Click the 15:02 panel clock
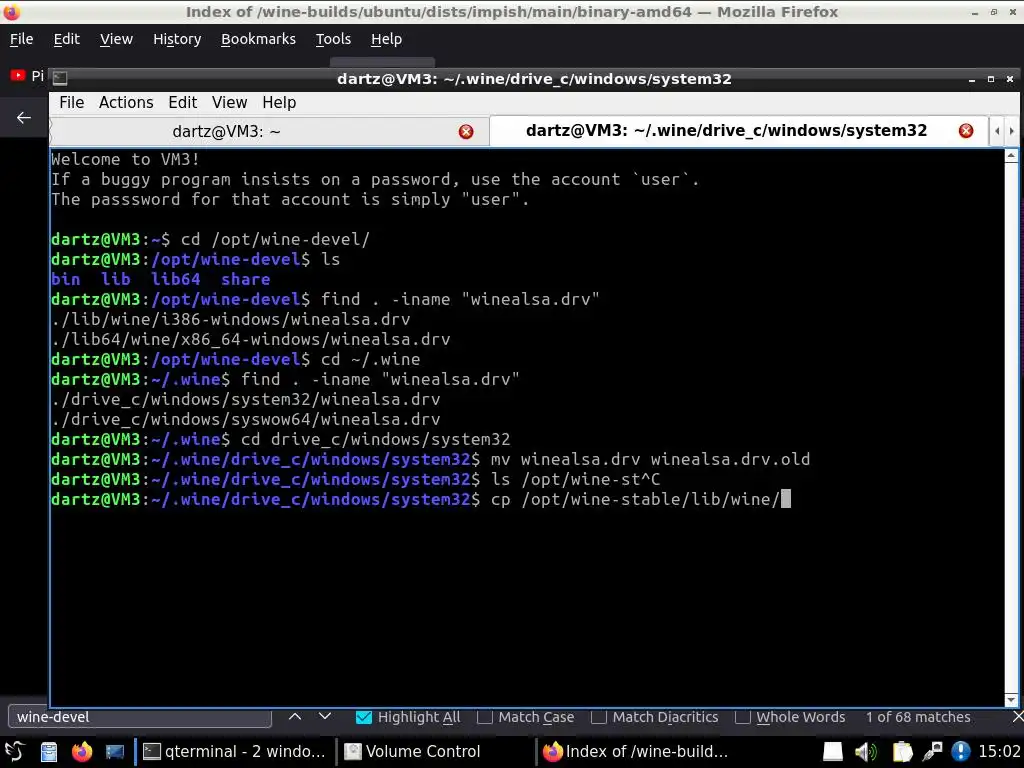This screenshot has height=768, width=1024. coord(999,752)
